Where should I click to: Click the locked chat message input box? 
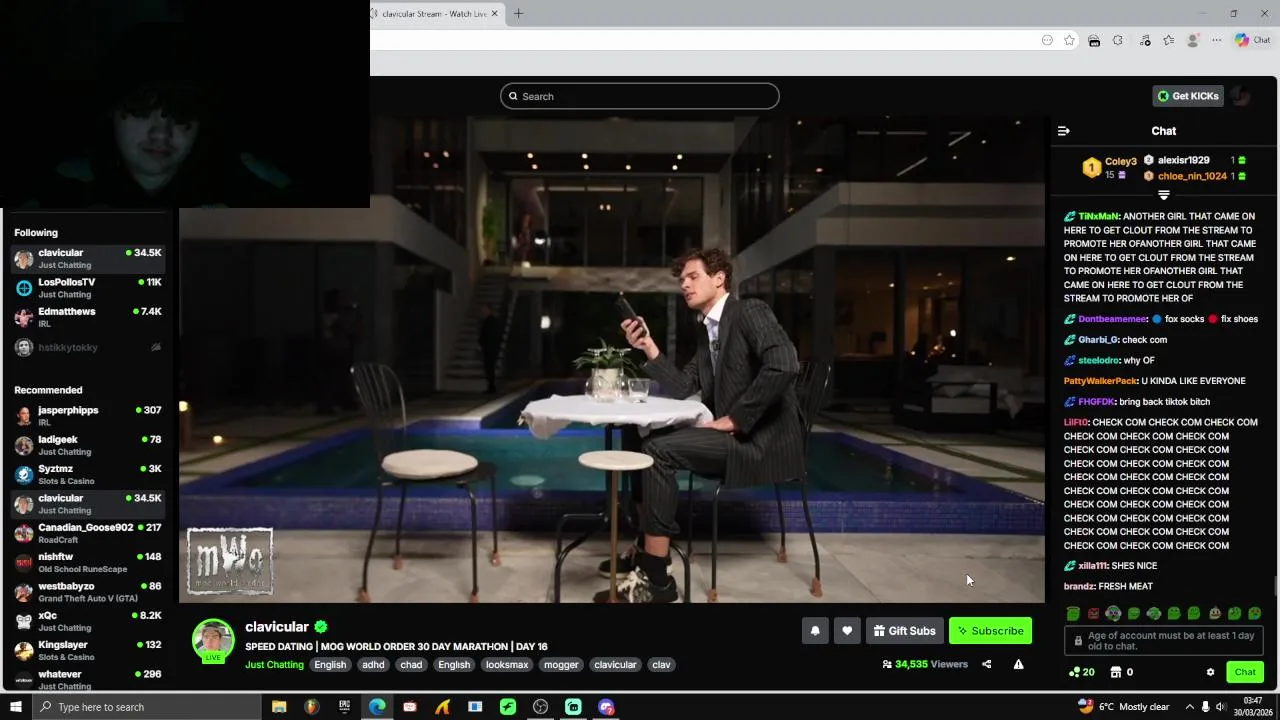1165,641
